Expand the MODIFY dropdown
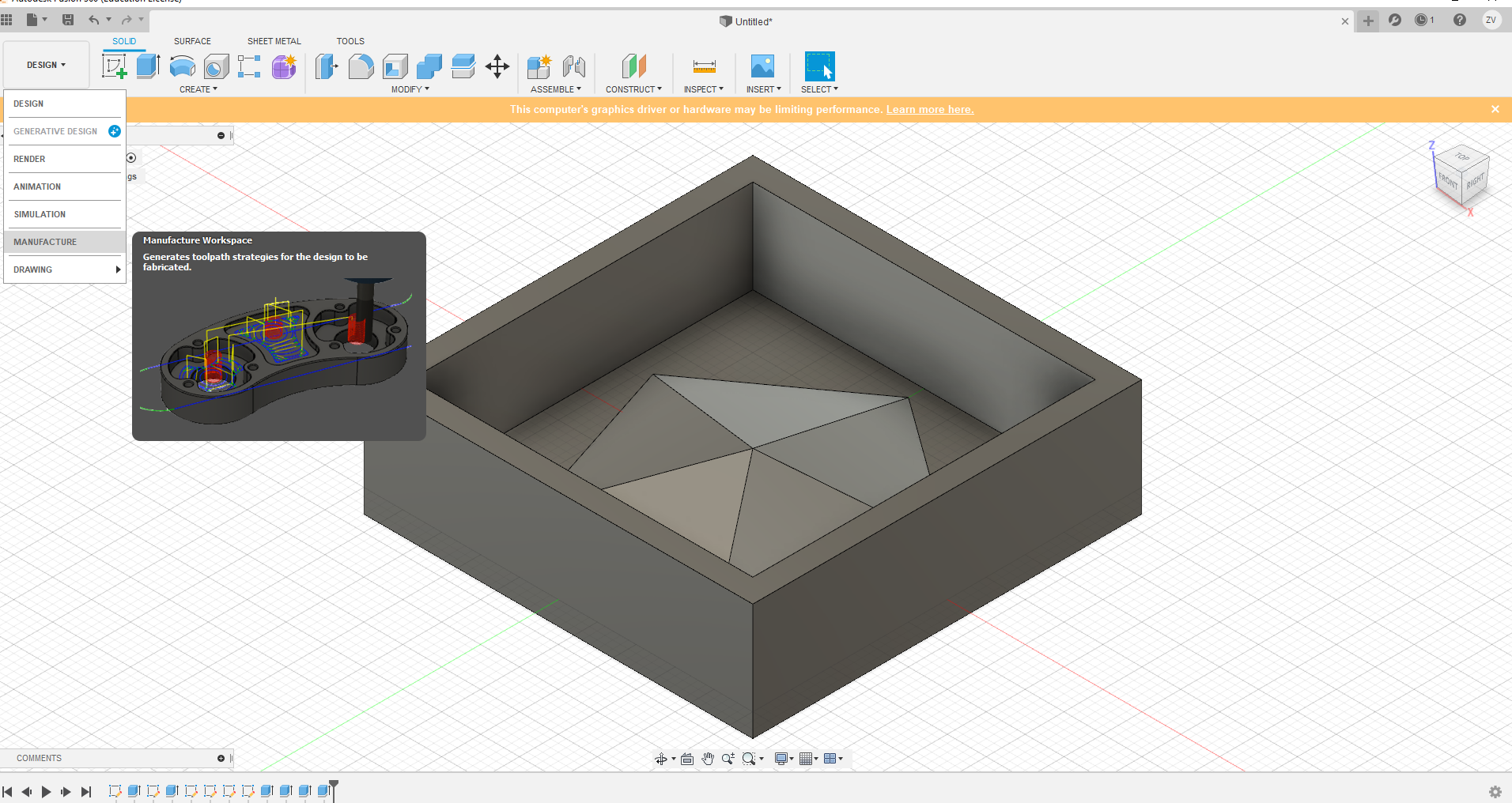 point(410,89)
